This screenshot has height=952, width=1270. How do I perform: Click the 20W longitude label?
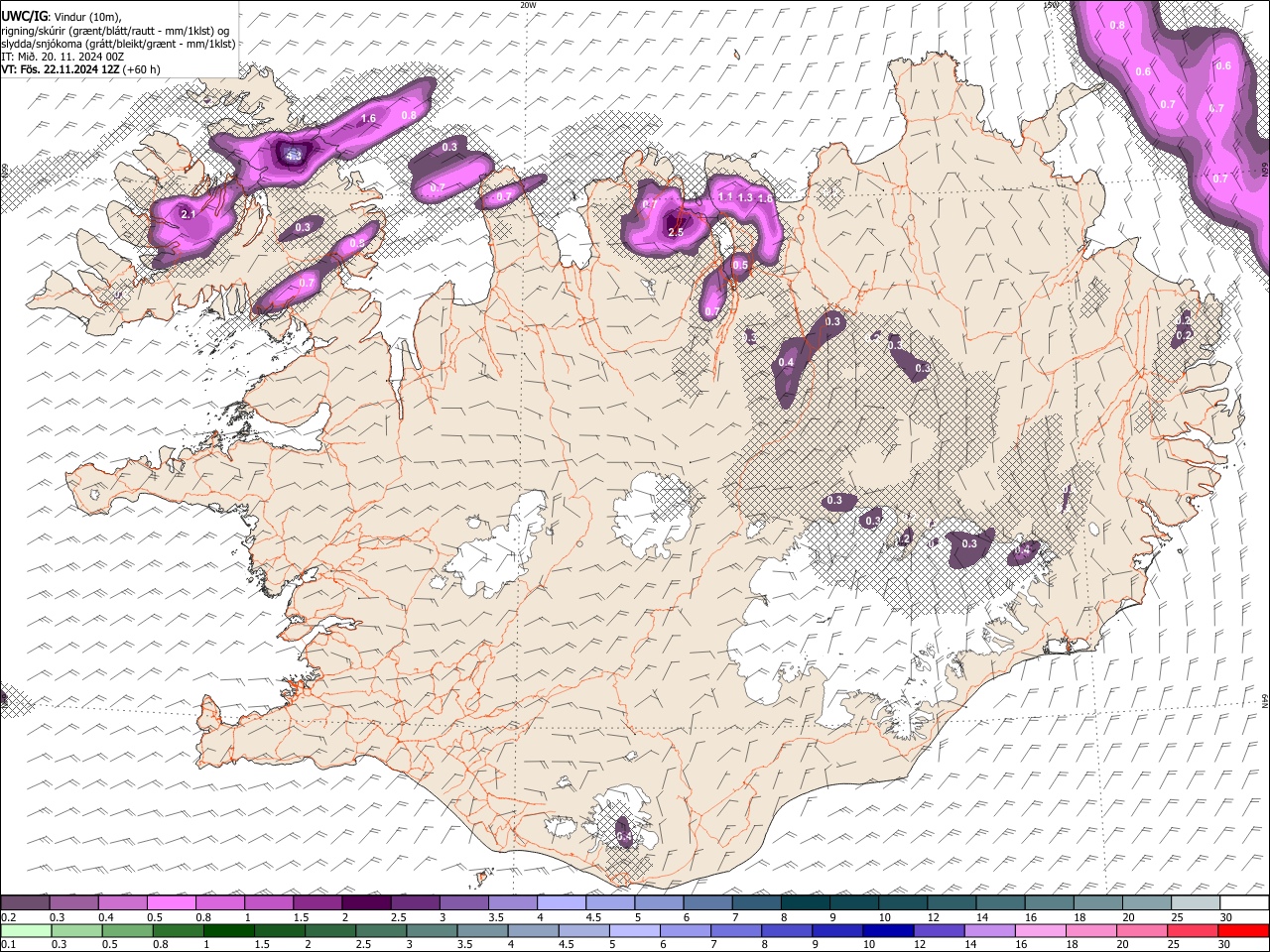point(528,5)
